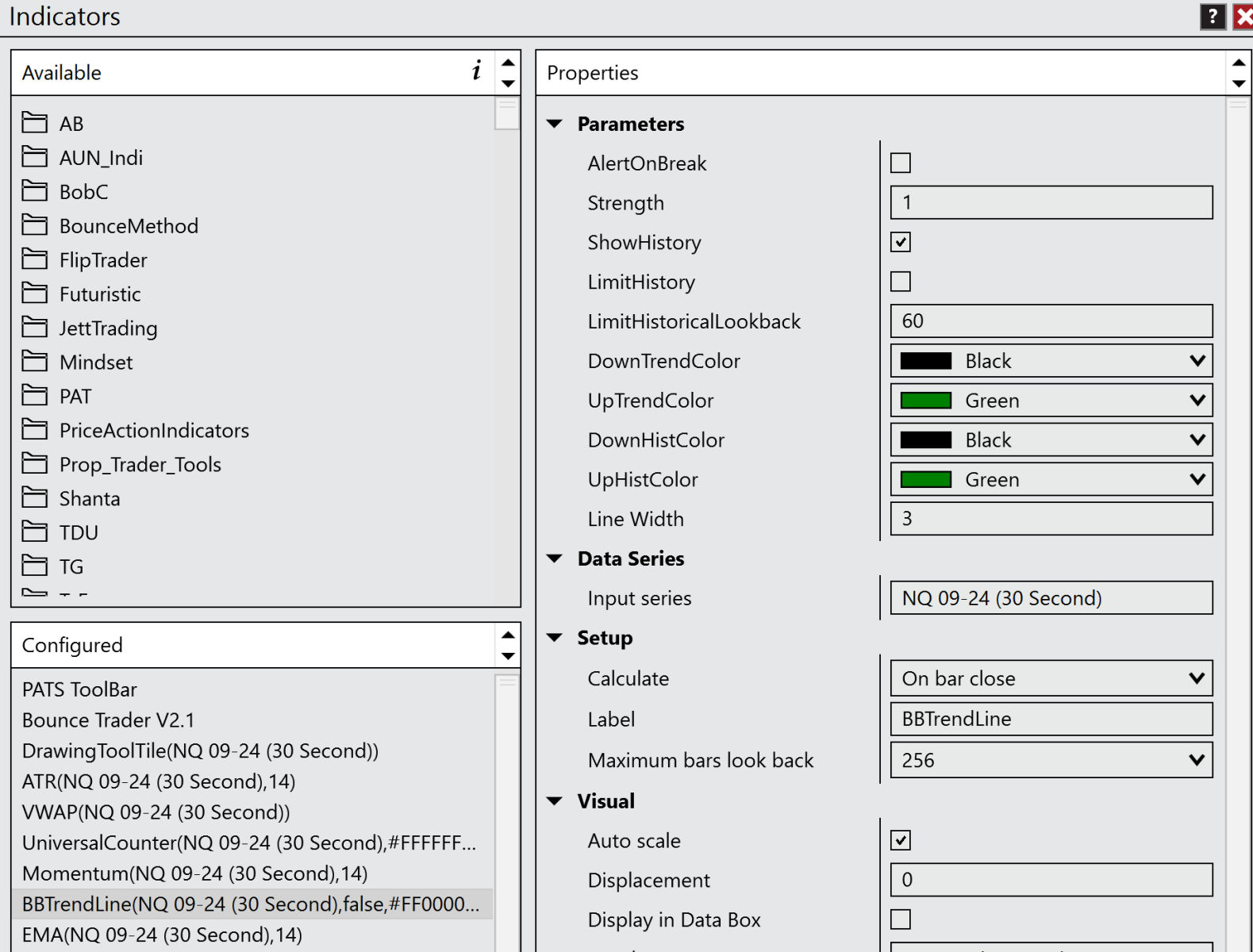Open the TDU folder icon
The width and height of the screenshot is (1253, 952).
tap(34, 532)
